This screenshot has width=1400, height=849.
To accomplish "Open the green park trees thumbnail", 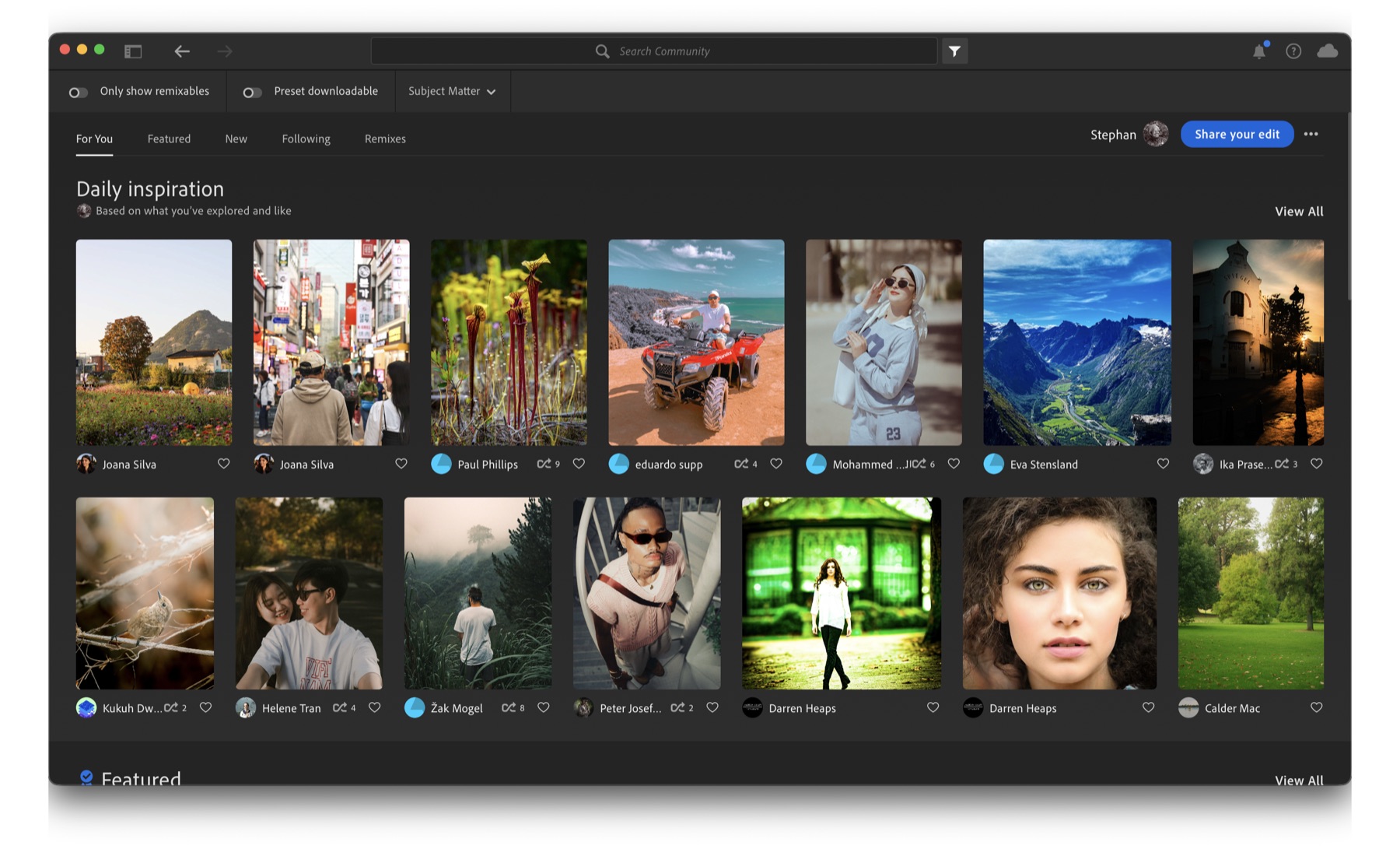I will coord(1251,593).
